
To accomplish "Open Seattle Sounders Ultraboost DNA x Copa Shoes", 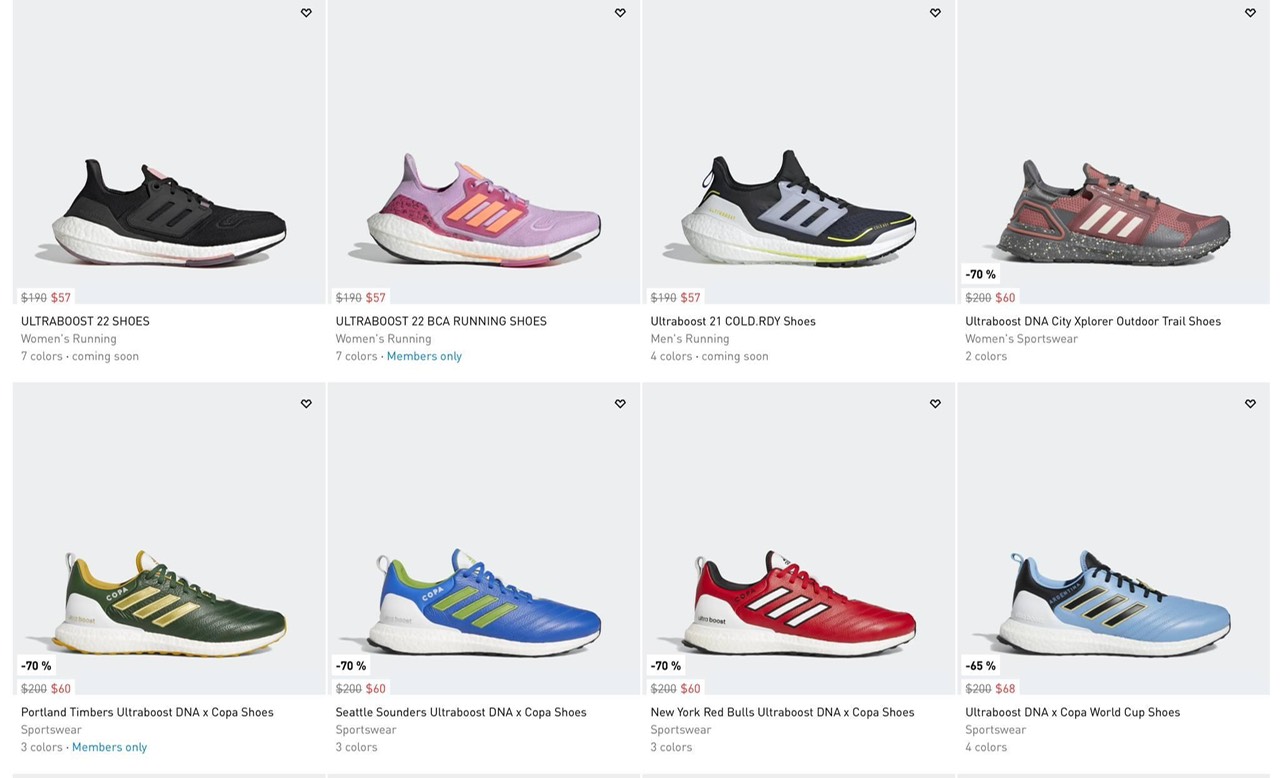I will tap(461, 712).
